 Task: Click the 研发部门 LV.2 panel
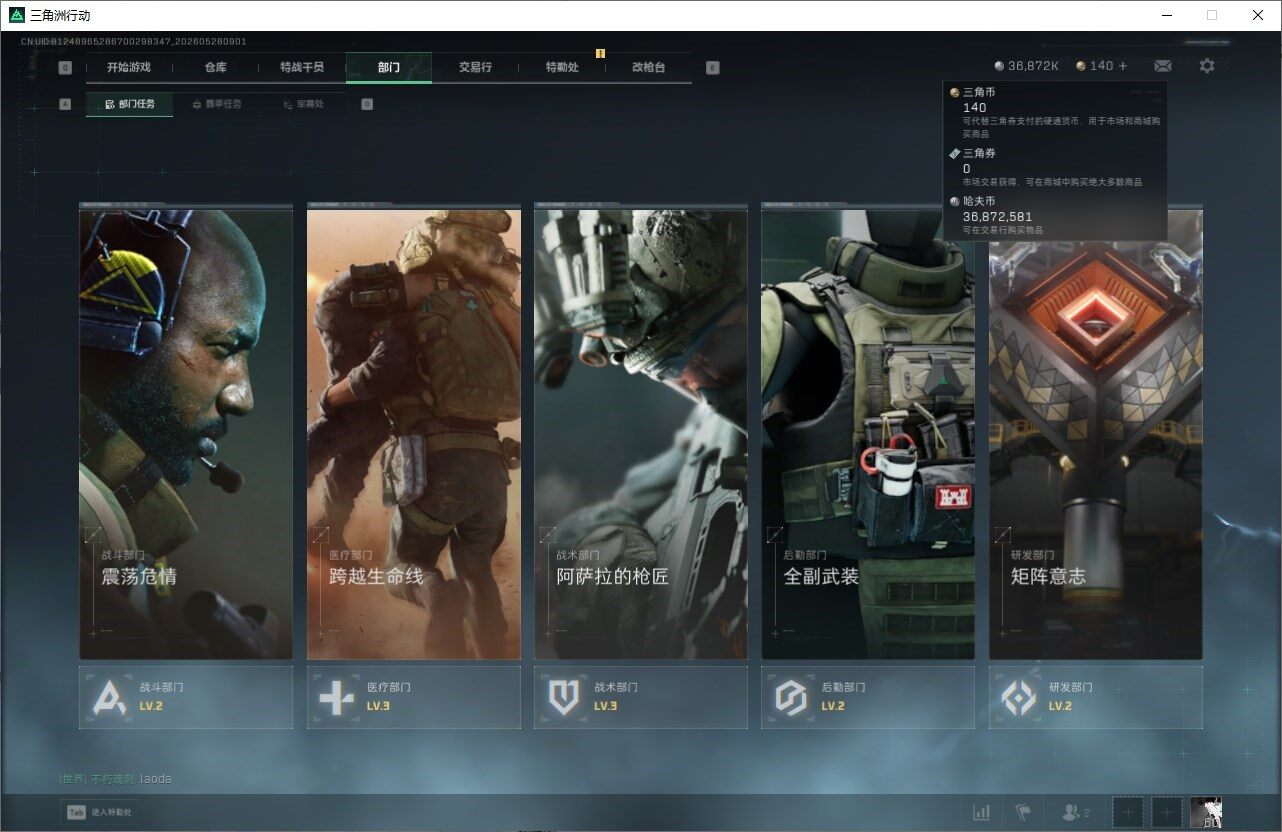(x=1096, y=697)
